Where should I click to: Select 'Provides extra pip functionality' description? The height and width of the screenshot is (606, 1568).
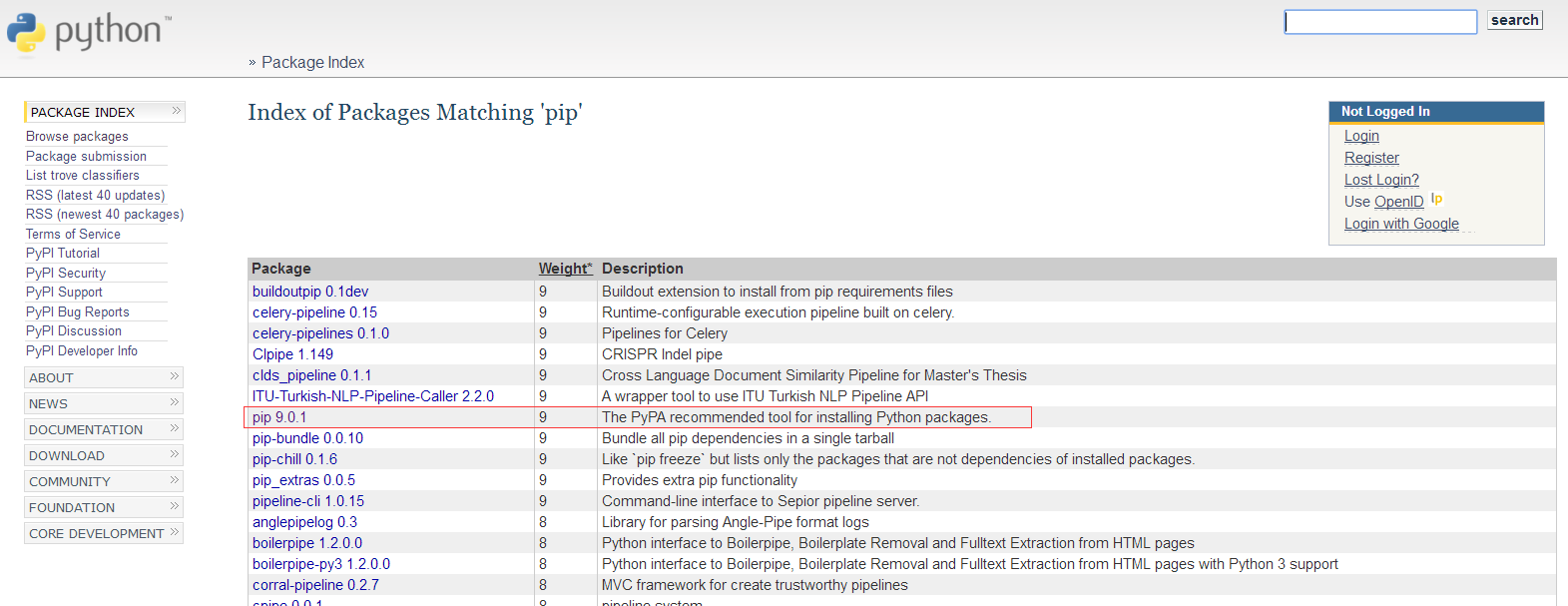[x=700, y=480]
